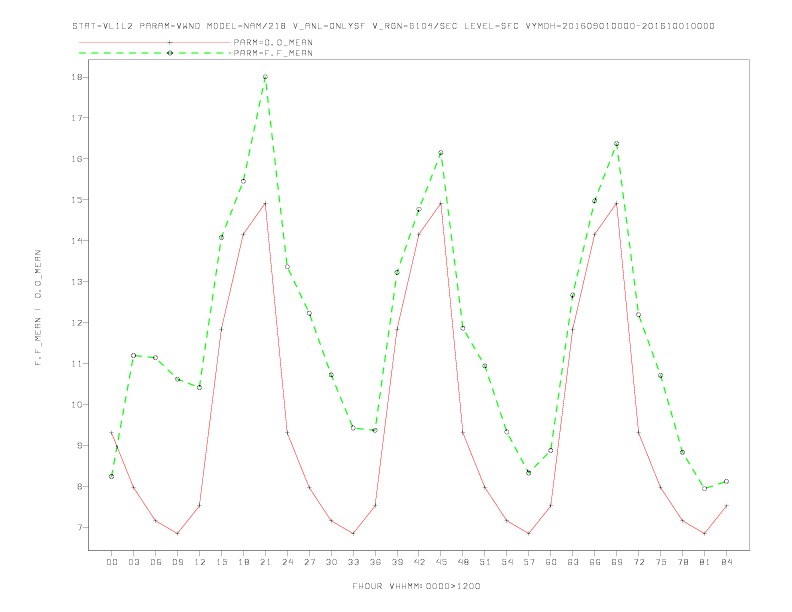This screenshot has width=792, height=612.
Task: Click the green dashed line sample in the legend
Action: pos(155,53)
